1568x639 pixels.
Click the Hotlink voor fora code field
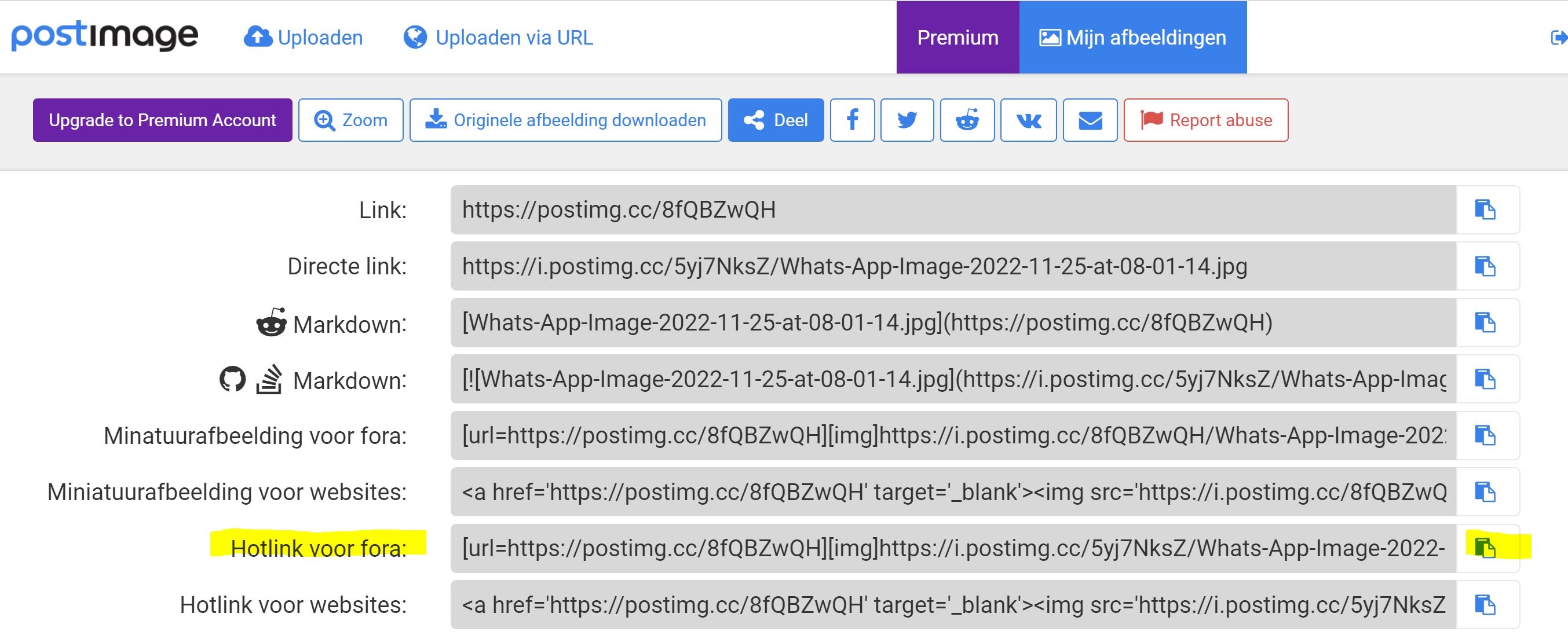pyautogui.click(x=953, y=548)
